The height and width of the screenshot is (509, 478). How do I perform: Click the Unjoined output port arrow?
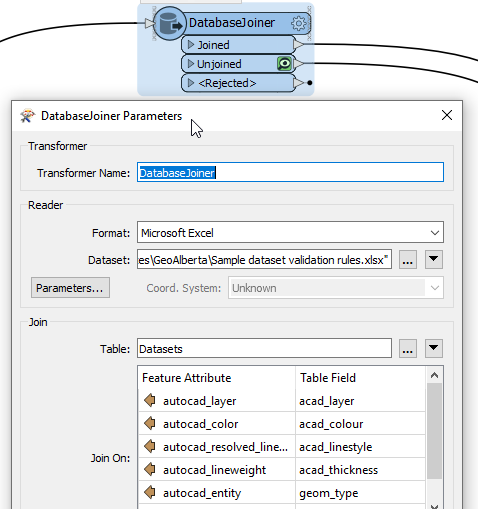[x=298, y=63]
